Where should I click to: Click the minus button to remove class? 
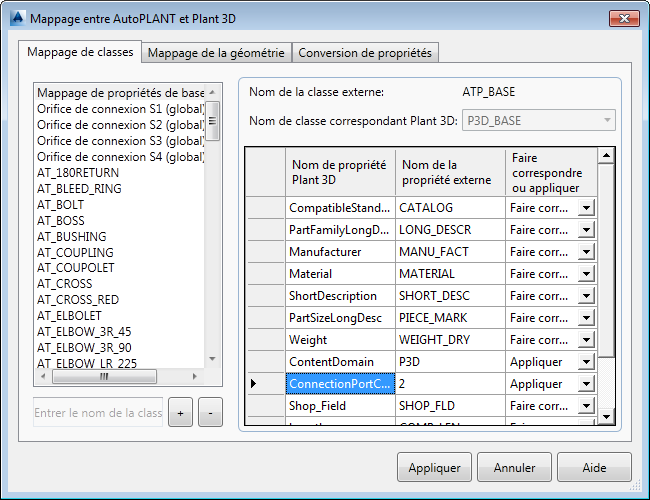click(210, 413)
